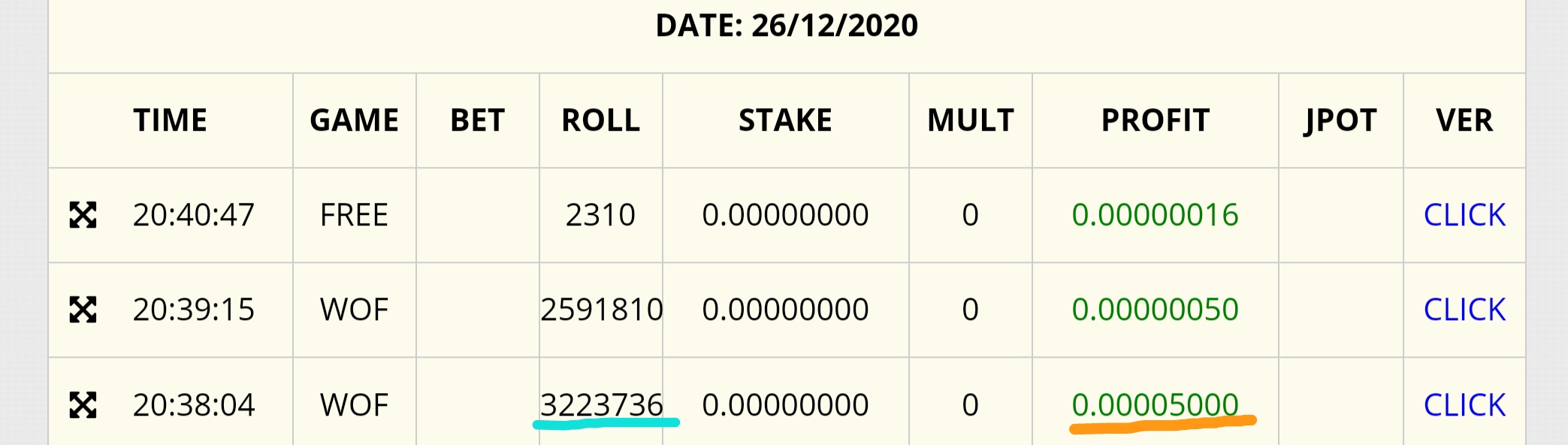Select the GAME column header

point(355,120)
